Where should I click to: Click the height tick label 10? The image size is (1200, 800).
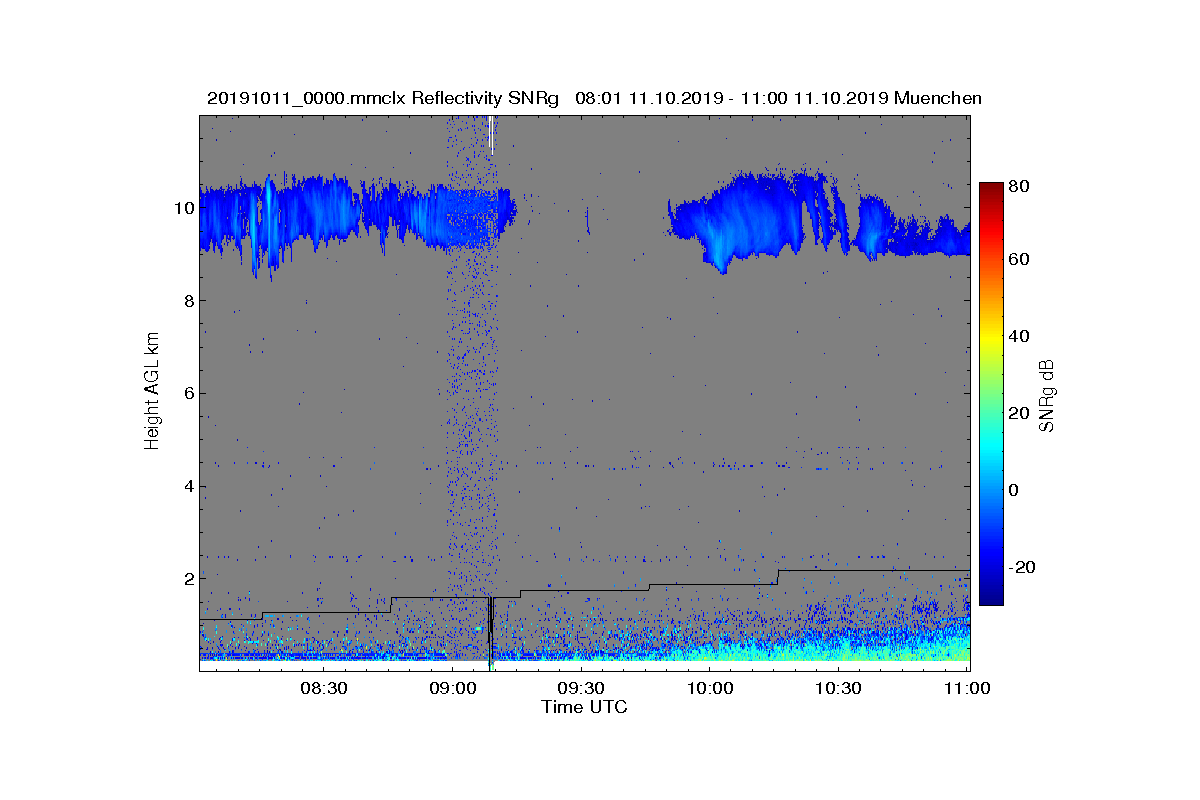182,208
